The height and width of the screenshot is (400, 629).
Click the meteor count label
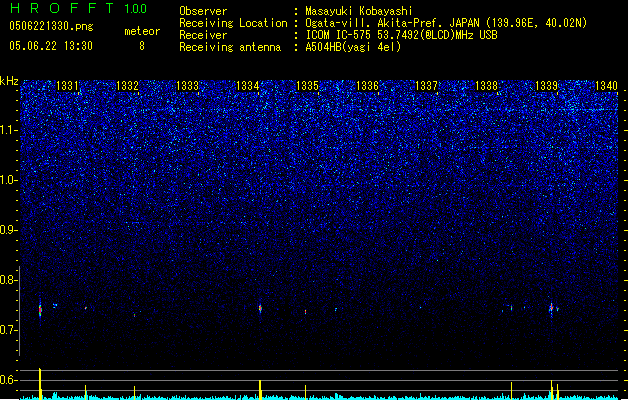[x=142, y=31]
